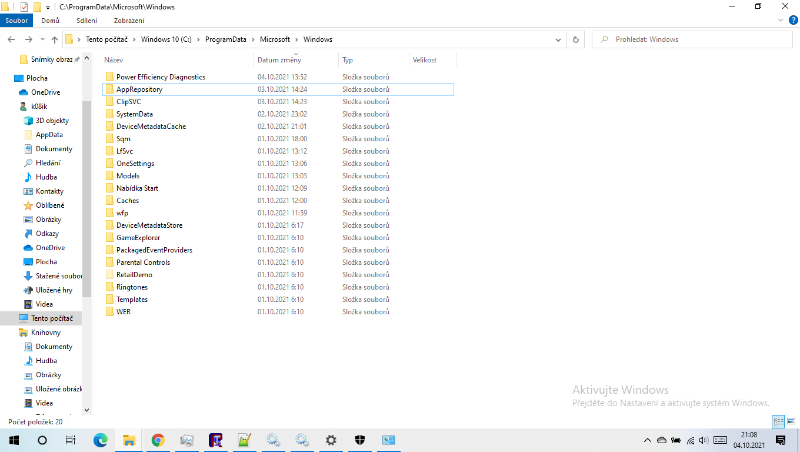The image size is (800, 452).
Task: Select the Power Efficiency Diagnostics folder
Action: coord(161,77)
